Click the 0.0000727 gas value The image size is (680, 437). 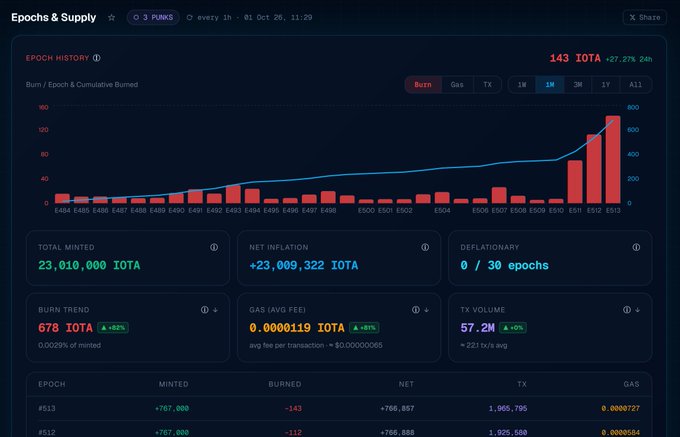[621, 408]
